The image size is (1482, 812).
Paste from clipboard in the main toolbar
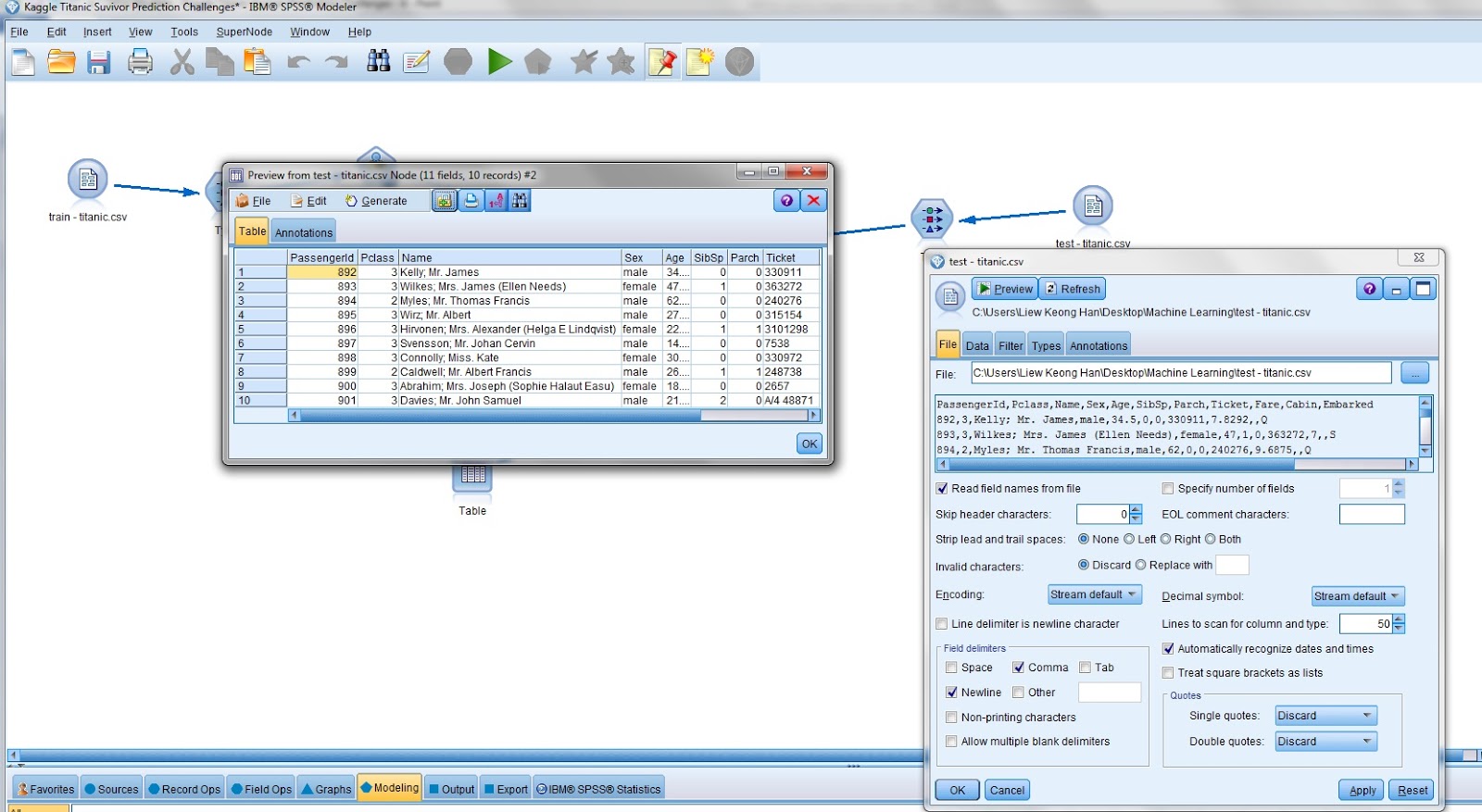257,62
